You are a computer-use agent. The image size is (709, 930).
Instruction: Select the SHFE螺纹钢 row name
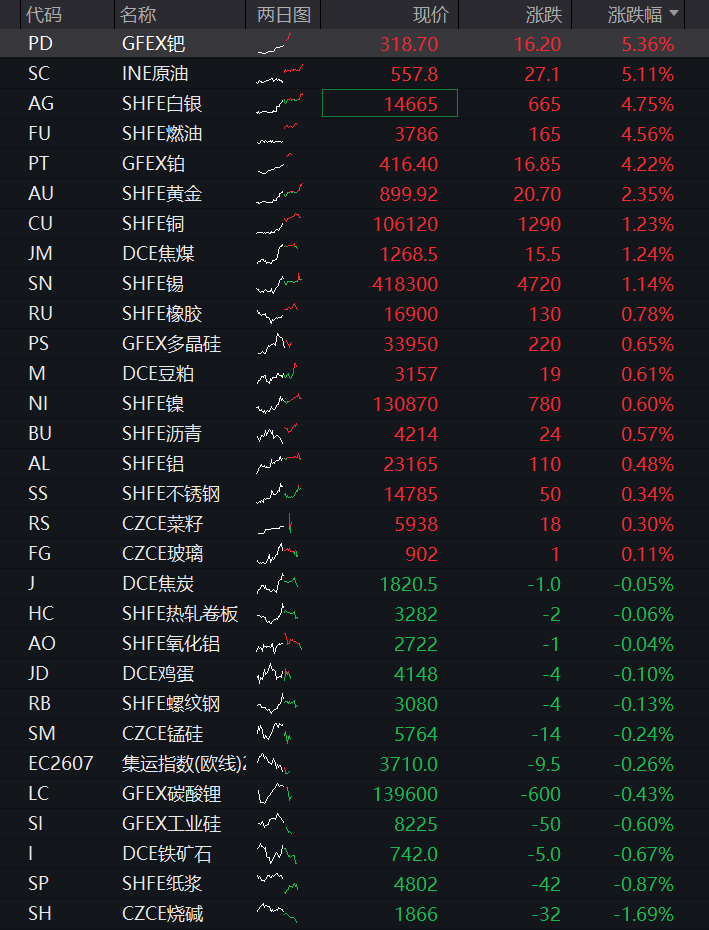coord(171,703)
